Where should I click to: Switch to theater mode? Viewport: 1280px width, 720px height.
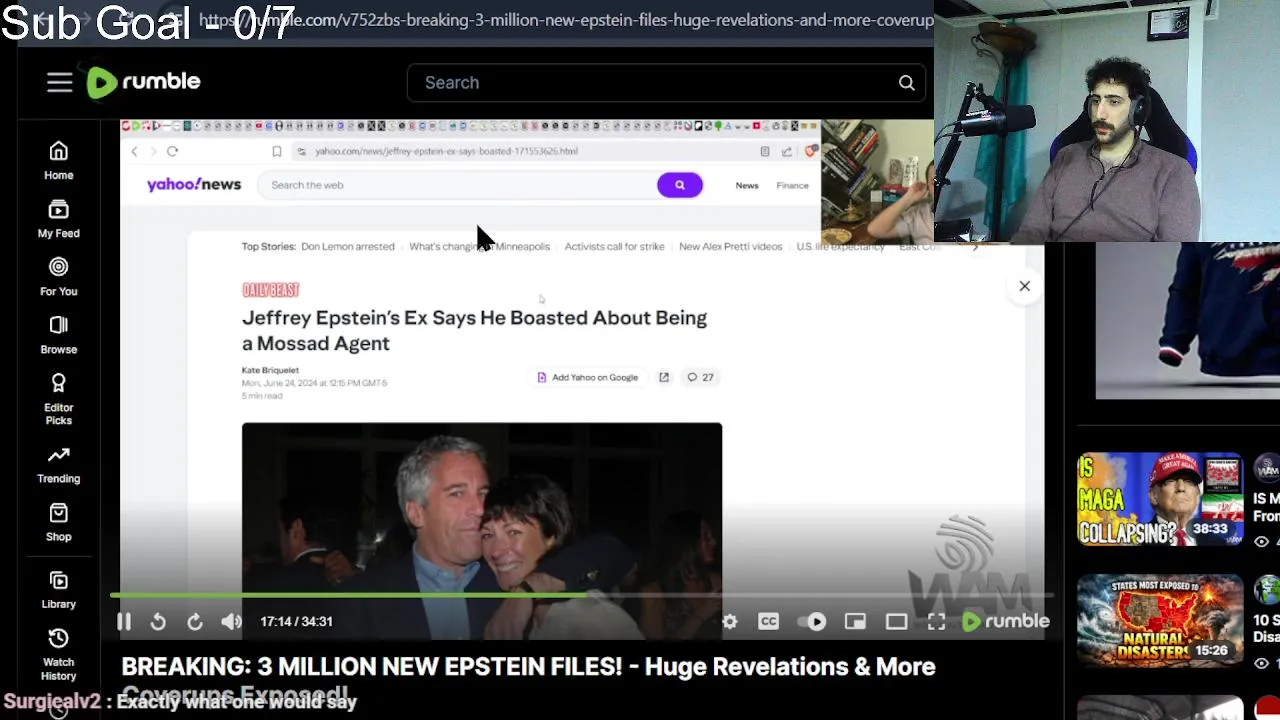897,621
